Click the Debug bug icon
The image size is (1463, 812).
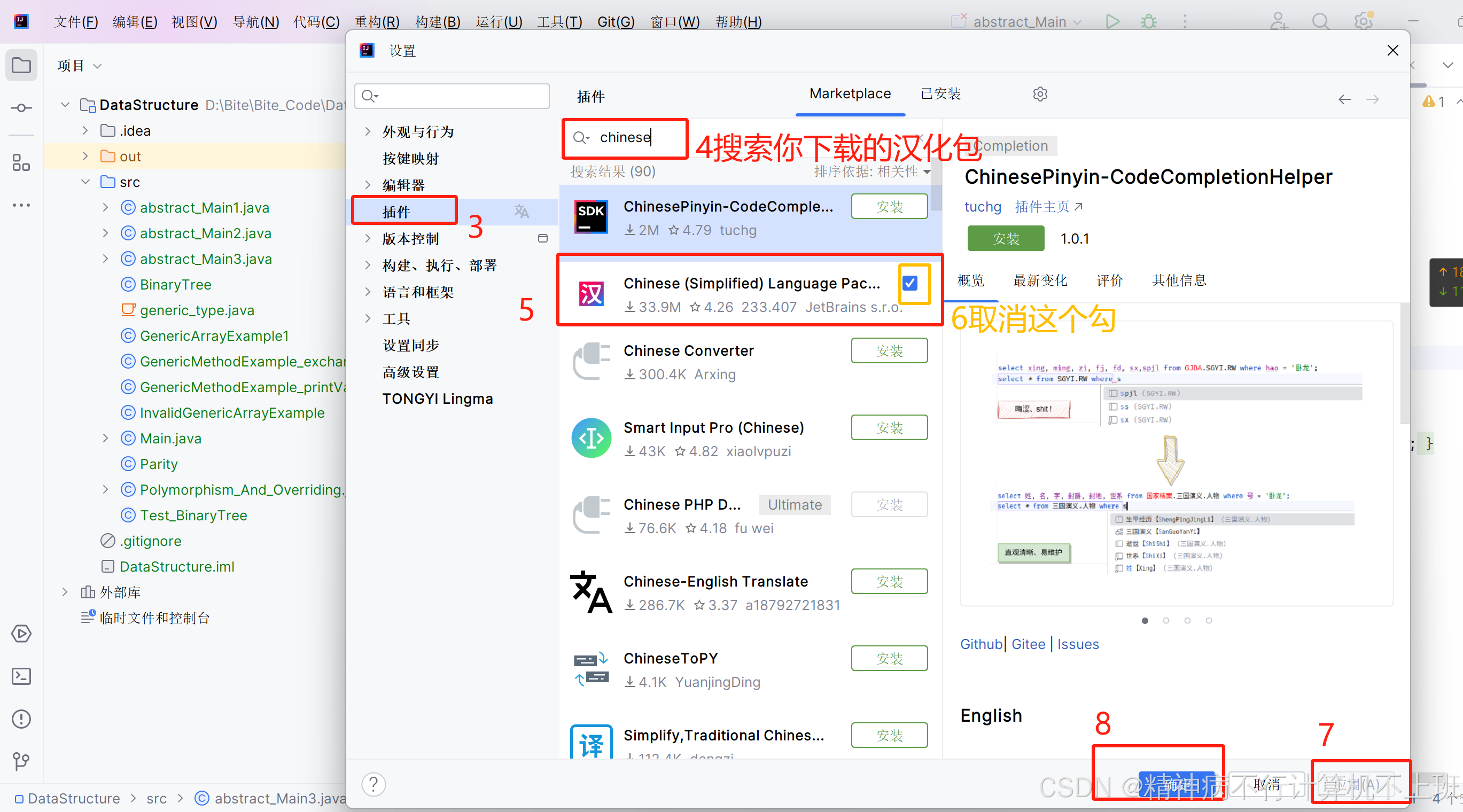(x=1148, y=21)
